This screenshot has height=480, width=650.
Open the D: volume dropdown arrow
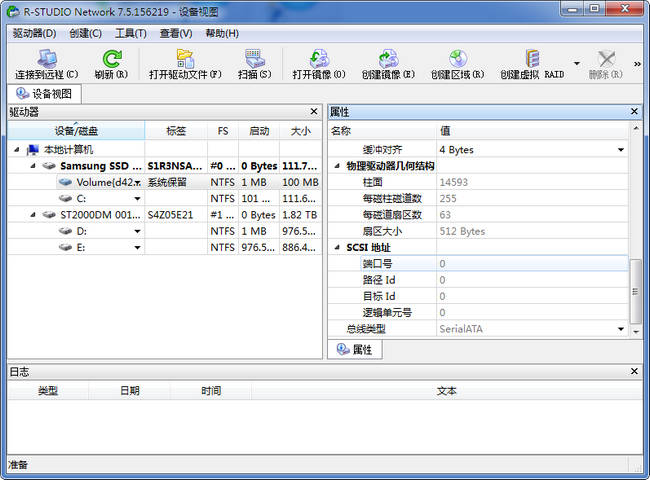[137, 231]
